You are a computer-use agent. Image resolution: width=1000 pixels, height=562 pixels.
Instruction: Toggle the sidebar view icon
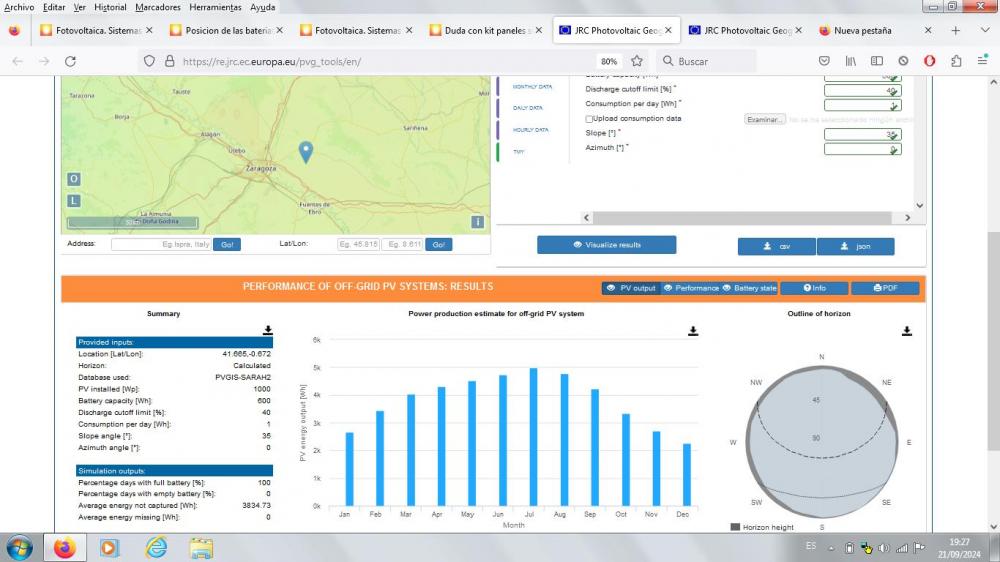click(877, 61)
